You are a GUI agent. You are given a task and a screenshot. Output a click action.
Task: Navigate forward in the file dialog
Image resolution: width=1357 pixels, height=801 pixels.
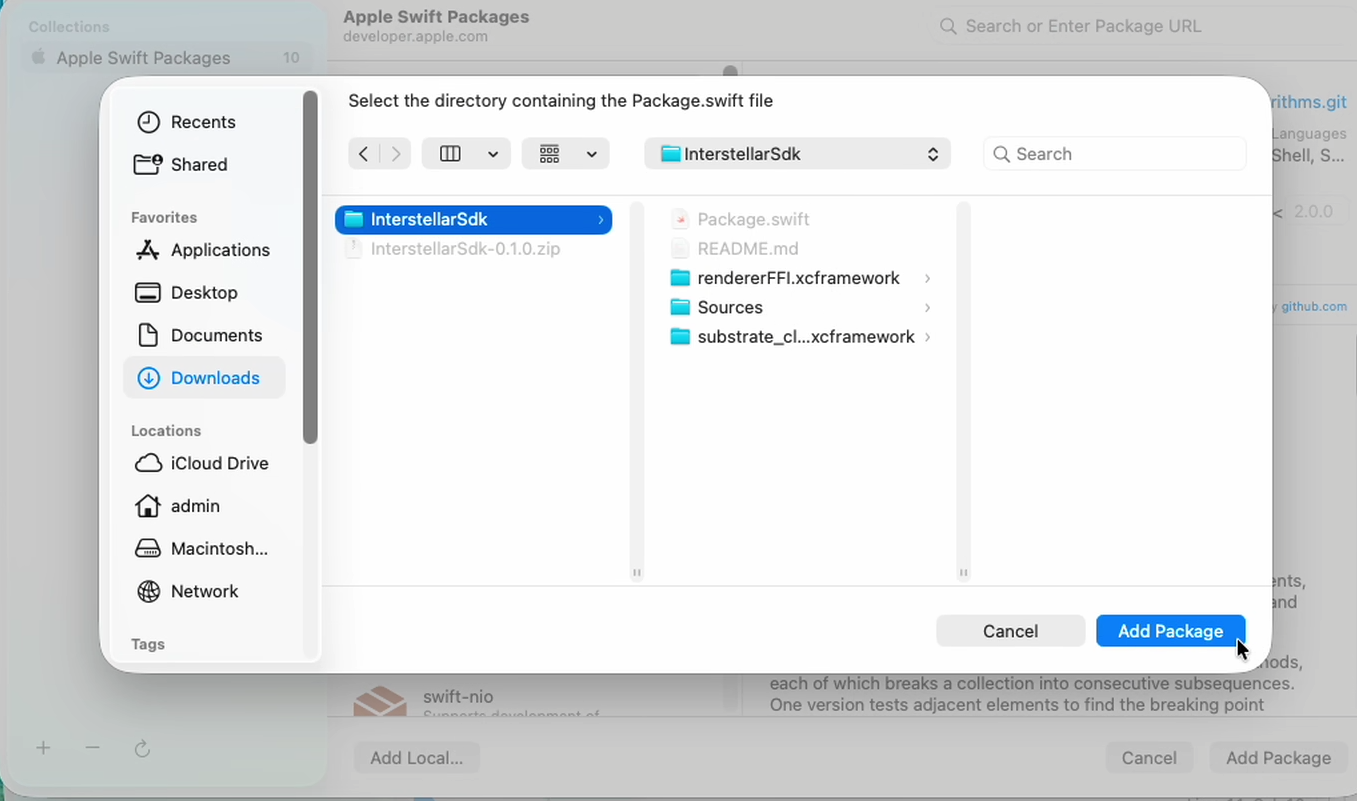tap(396, 154)
